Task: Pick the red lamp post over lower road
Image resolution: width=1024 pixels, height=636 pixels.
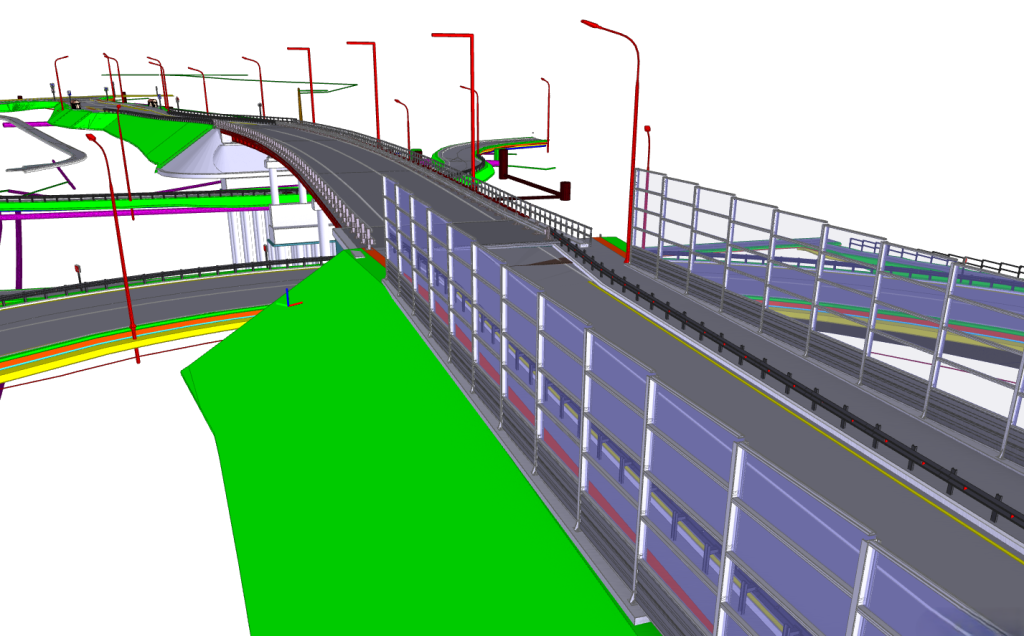Action: coord(118,240)
